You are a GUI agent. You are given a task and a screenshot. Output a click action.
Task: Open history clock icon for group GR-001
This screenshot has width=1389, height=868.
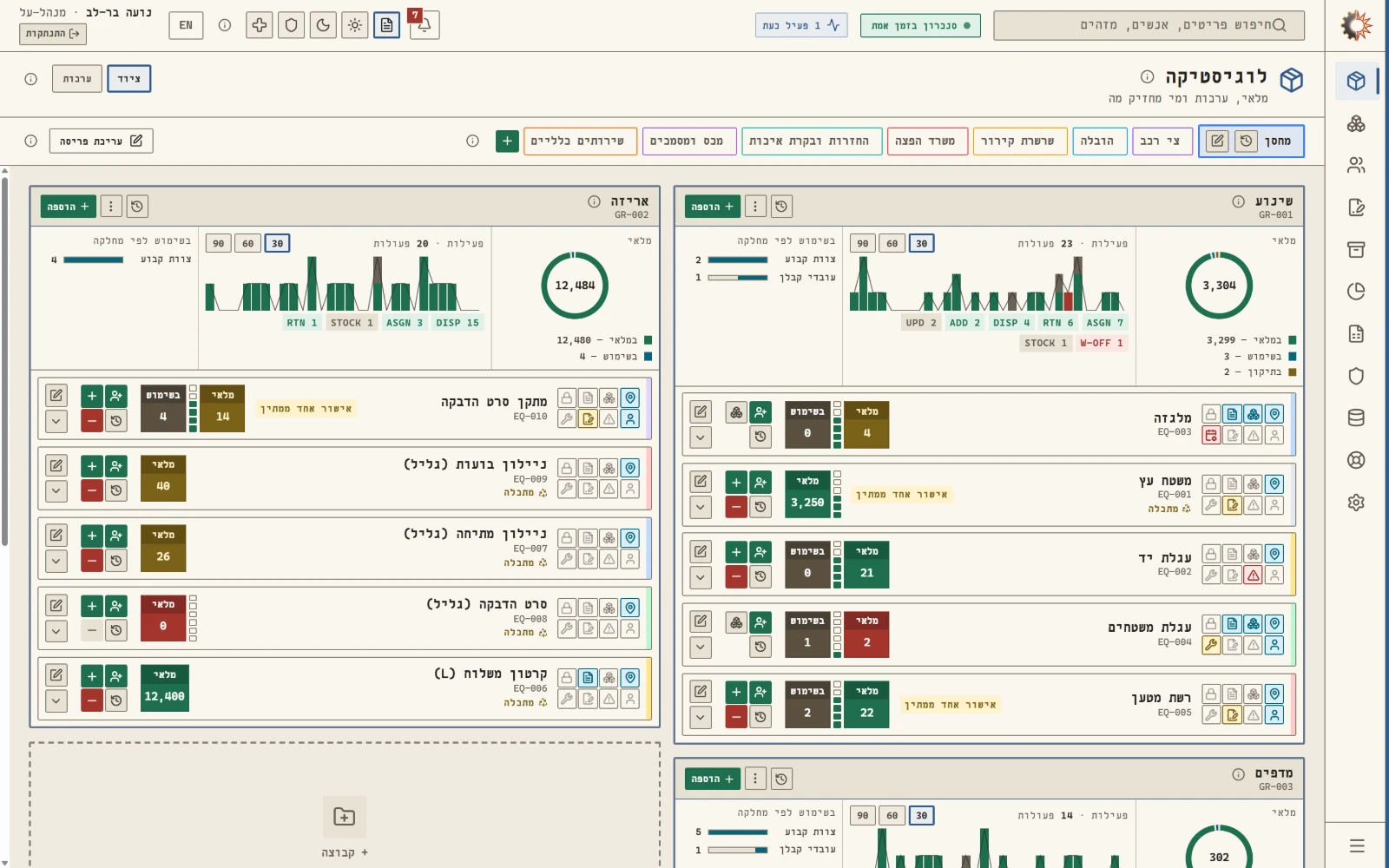[x=781, y=207]
